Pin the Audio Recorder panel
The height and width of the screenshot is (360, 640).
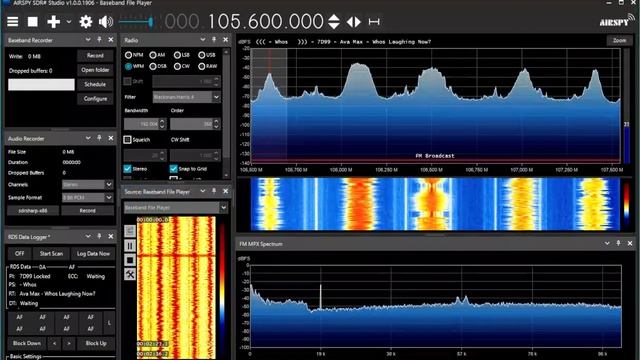(x=99, y=138)
